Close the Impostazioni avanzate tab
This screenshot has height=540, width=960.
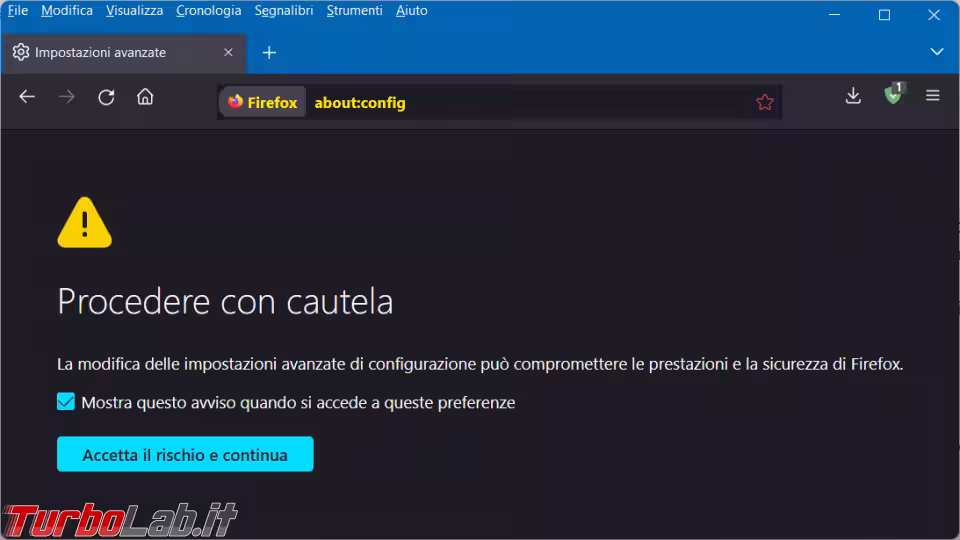(228, 53)
